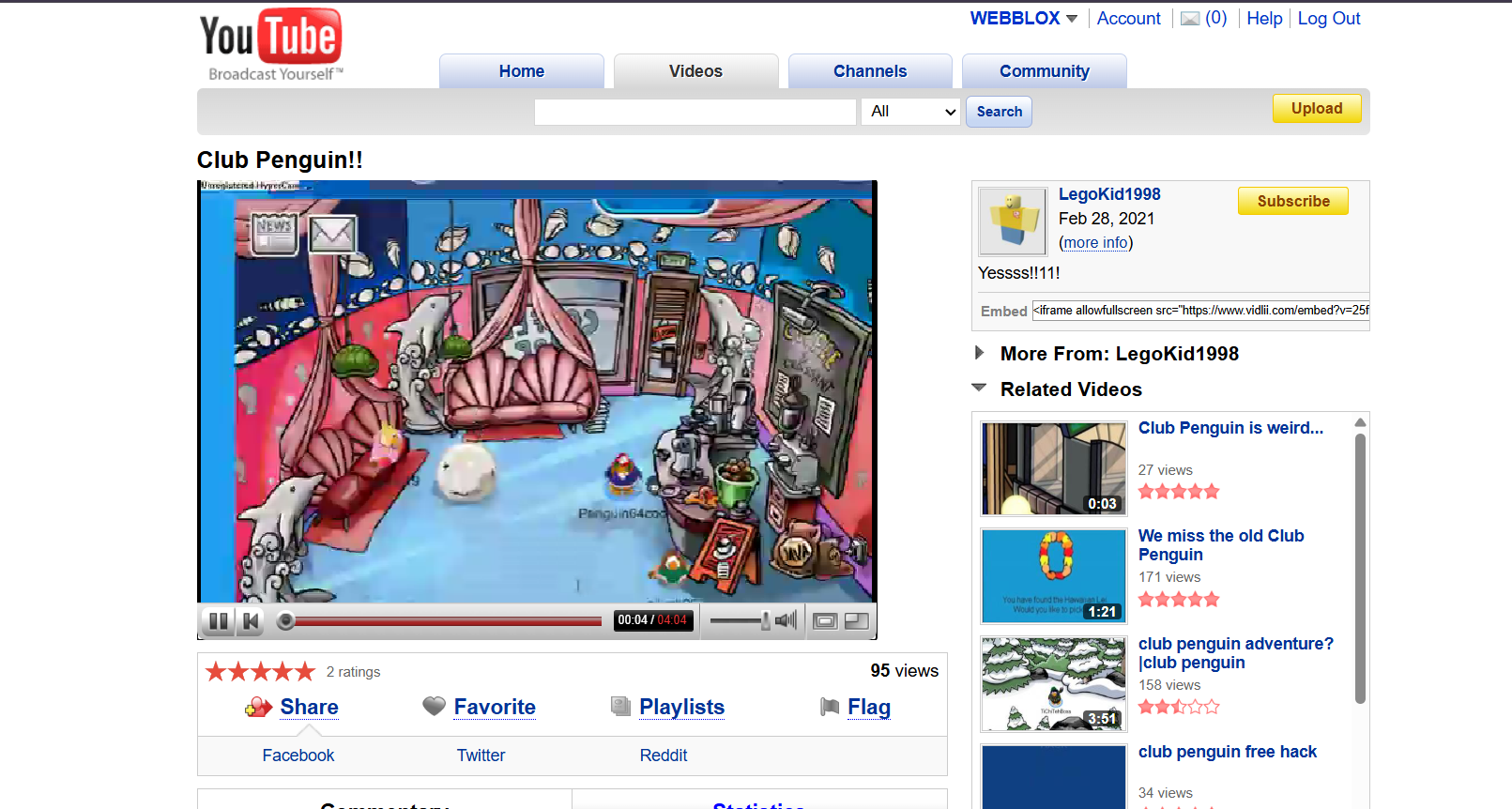Open 'club penguin adventure?' thumbnail
The width and height of the screenshot is (1512, 809).
pyautogui.click(x=1054, y=684)
